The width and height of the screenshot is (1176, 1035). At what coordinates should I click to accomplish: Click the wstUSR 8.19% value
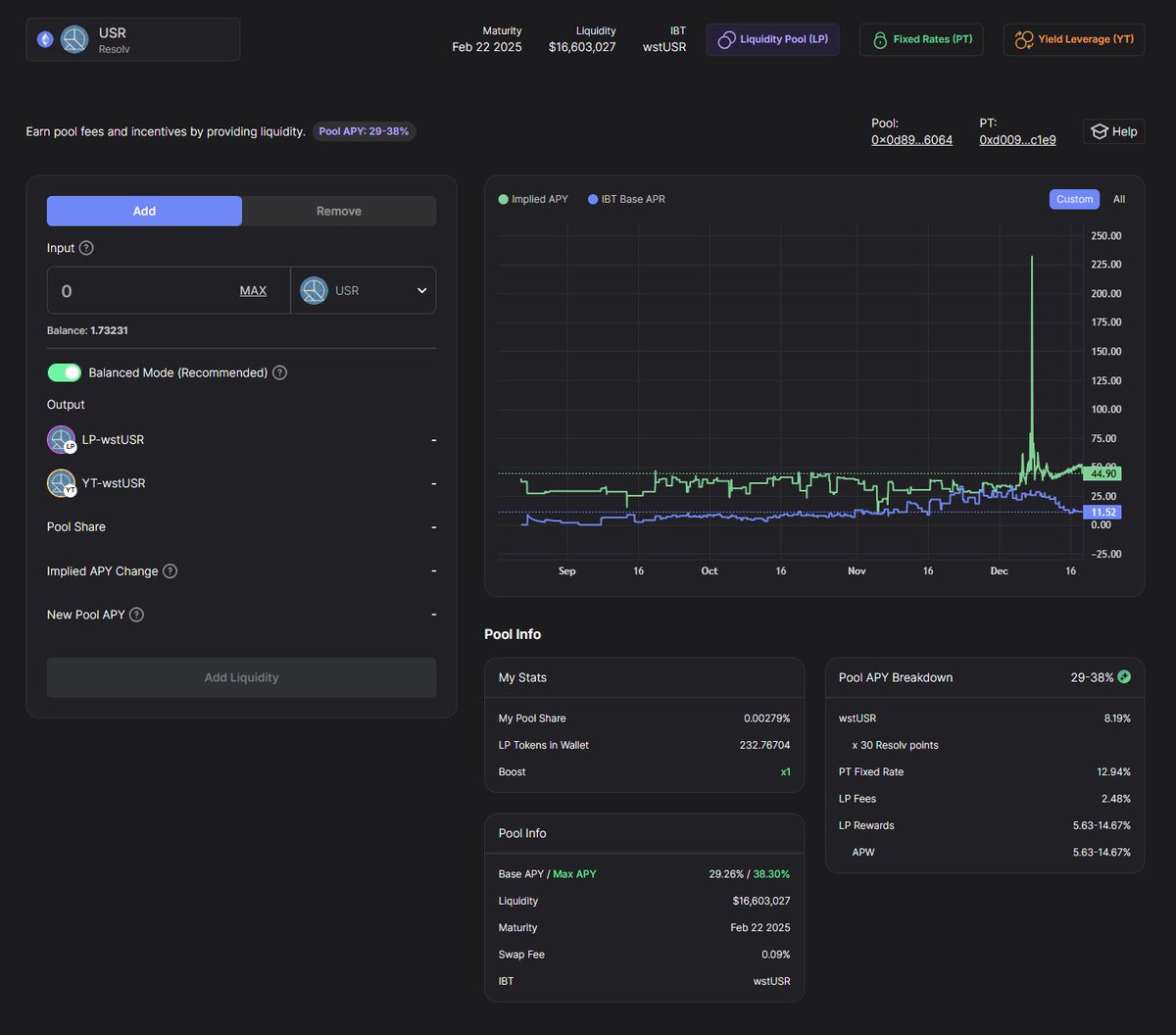point(1117,718)
